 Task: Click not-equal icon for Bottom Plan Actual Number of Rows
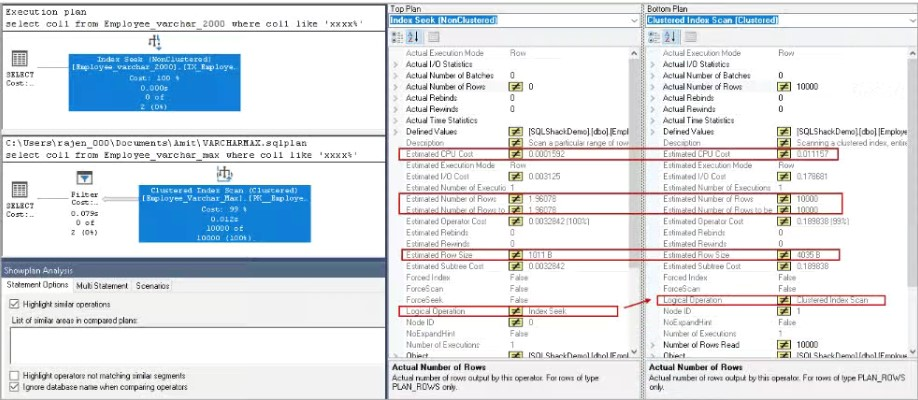pos(784,87)
